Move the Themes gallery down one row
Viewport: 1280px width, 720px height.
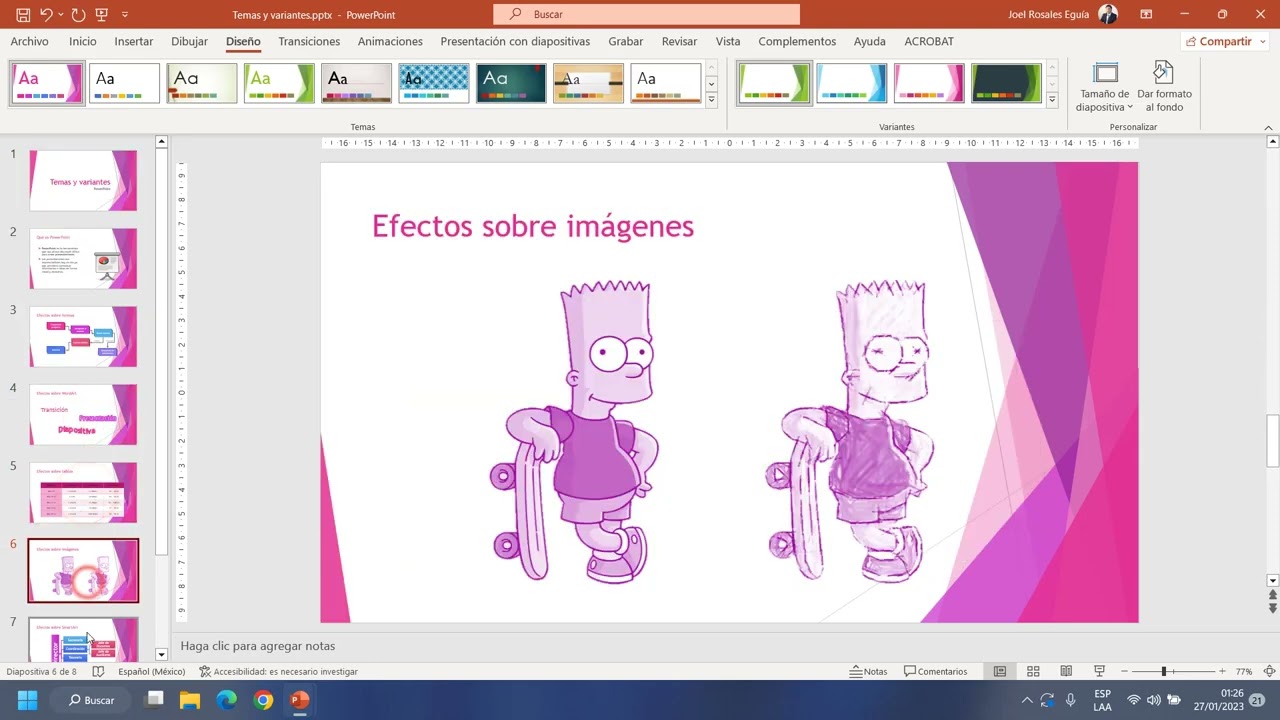711,83
